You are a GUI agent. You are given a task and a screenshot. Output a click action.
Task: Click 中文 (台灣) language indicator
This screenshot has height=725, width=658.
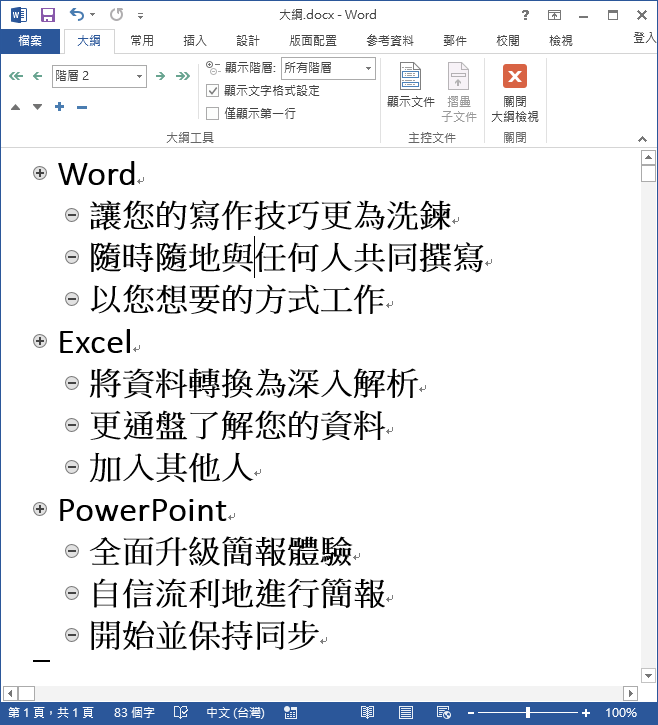(x=235, y=713)
